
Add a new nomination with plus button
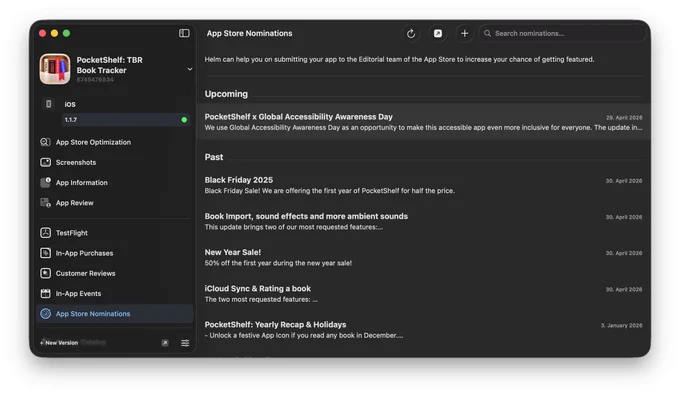pos(464,33)
